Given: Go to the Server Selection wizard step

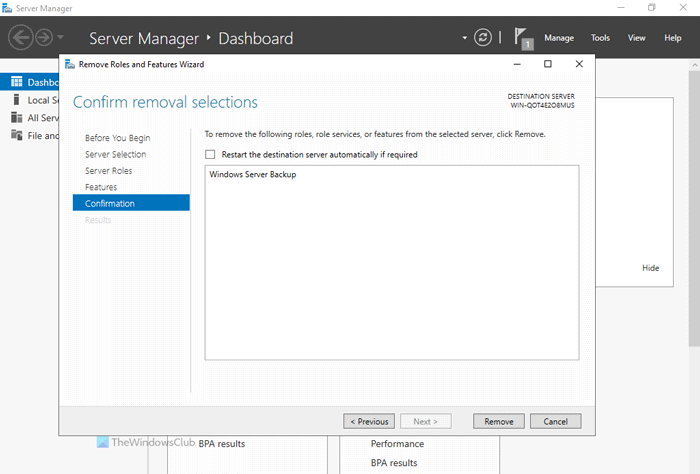Looking at the screenshot, I should 115,154.
